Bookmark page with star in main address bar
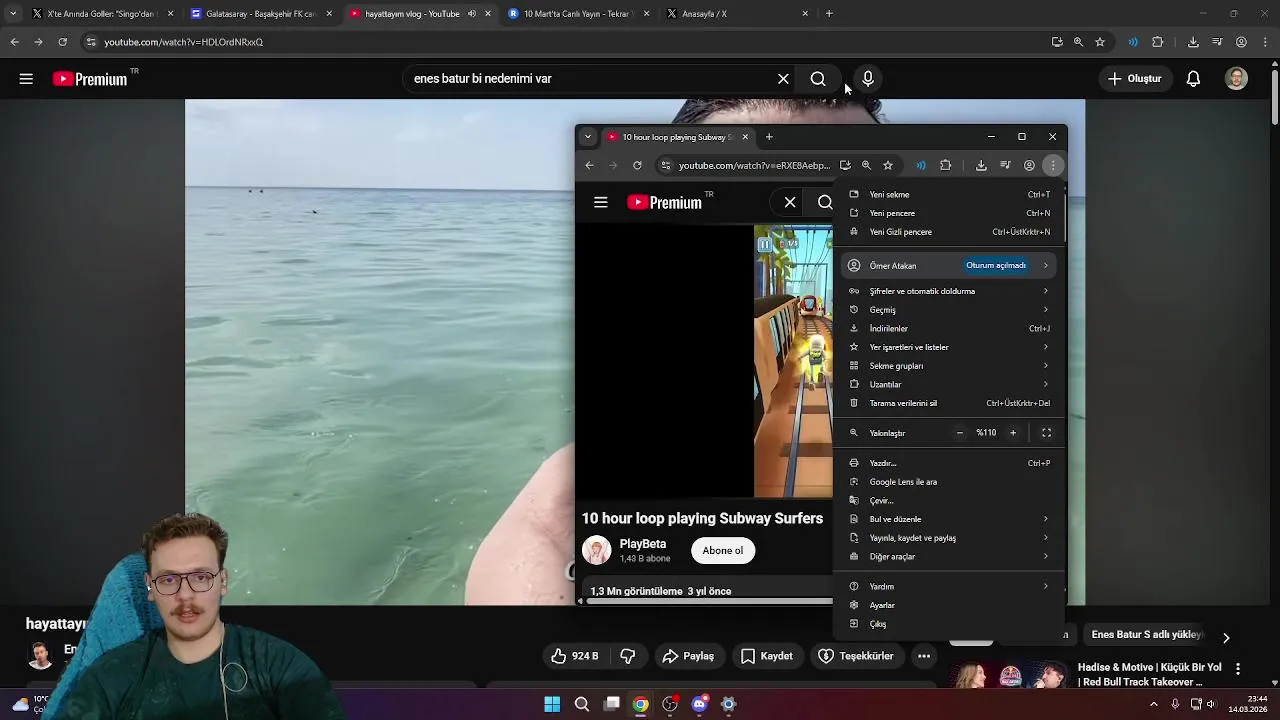 (1100, 42)
